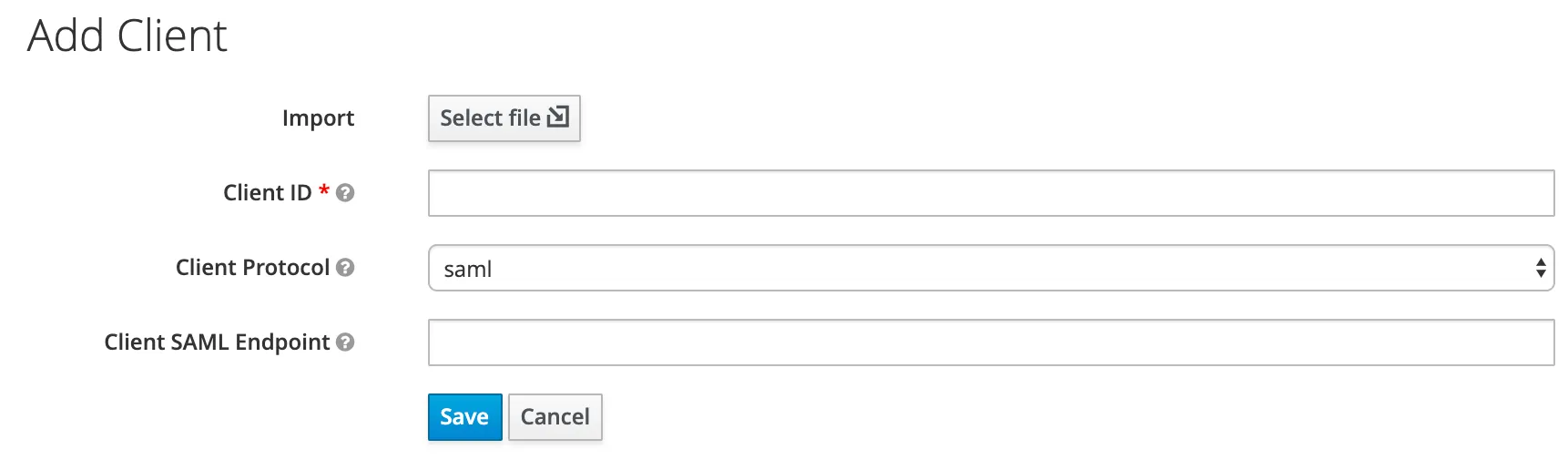Click the help icon next to Client ID
This screenshot has height=470, width=1568.
pos(345,193)
